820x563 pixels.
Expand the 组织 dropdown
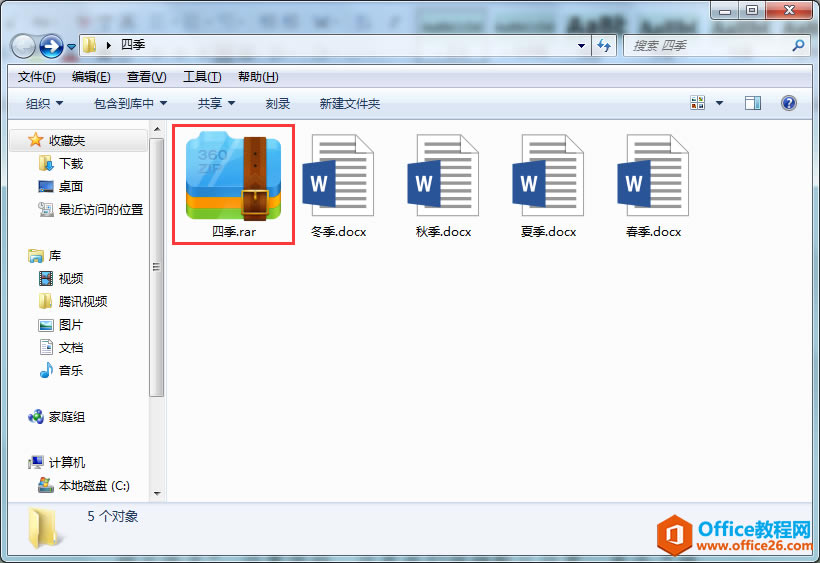[44, 104]
